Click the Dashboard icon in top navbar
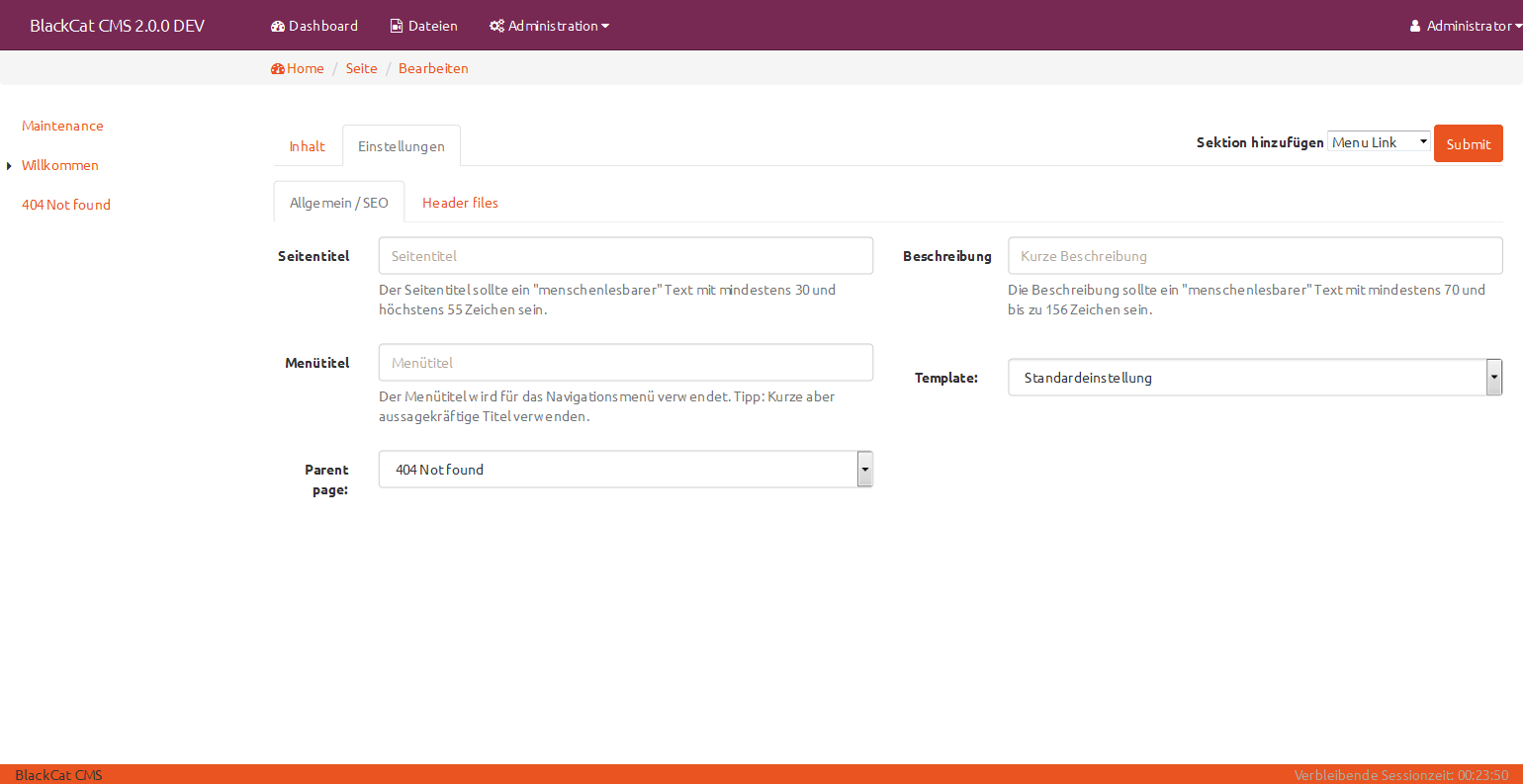 click(278, 26)
